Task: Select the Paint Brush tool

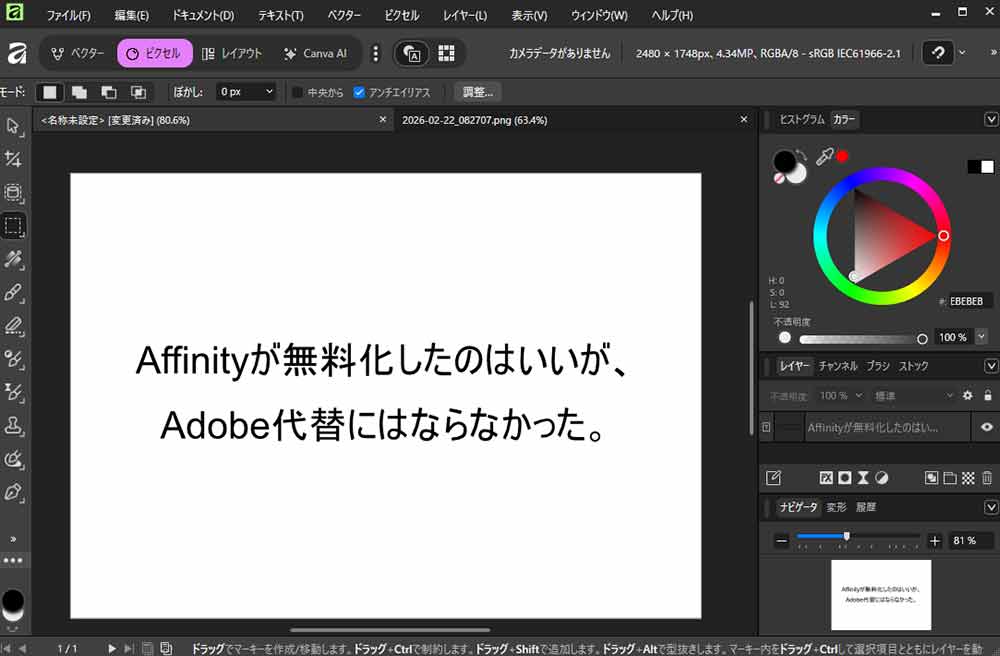Action: 13,293
